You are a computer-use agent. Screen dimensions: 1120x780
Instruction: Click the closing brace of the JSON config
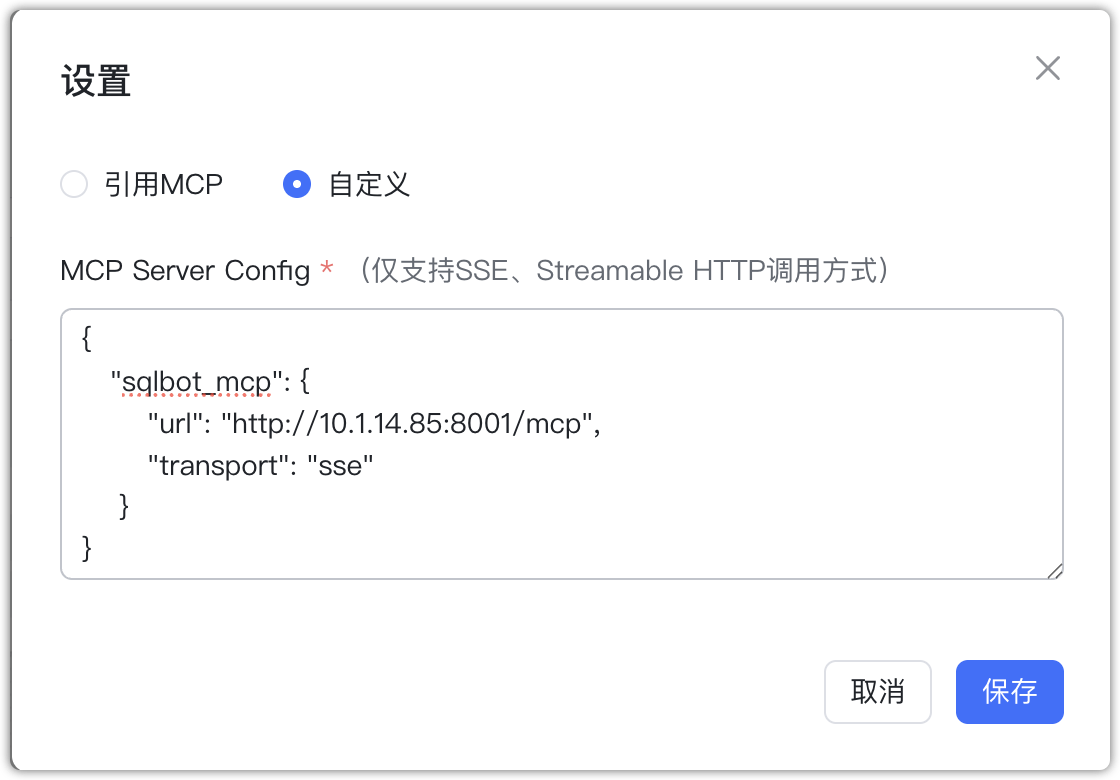click(x=86, y=548)
